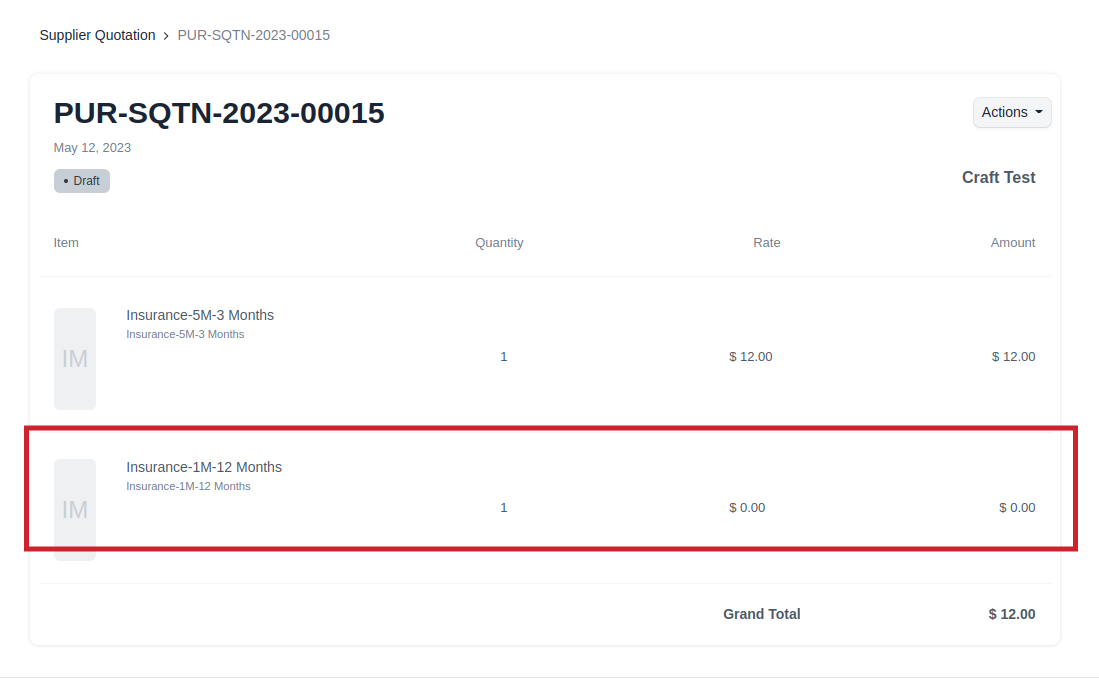Click the IM image placeholder for Insurance-1M-12 Months

(75, 509)
